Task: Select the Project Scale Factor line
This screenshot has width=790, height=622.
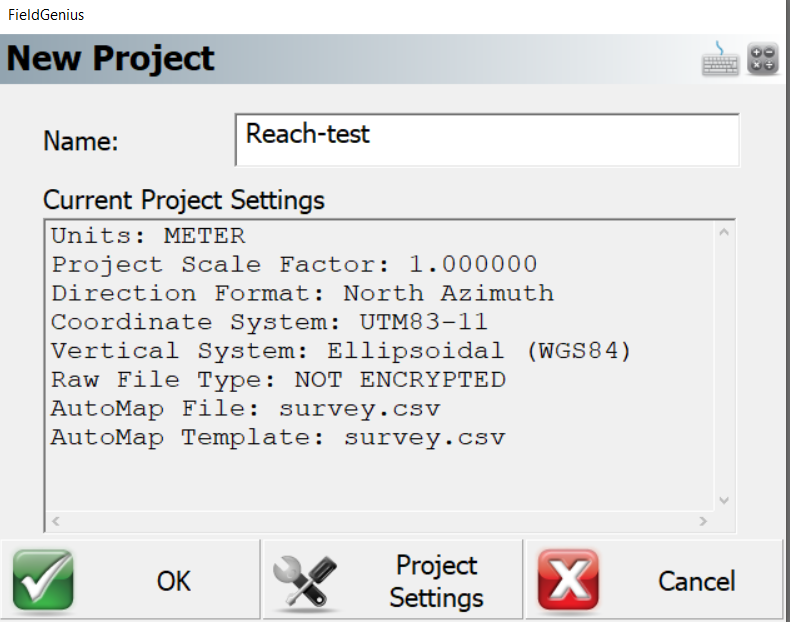Action: (x=295, y=264)
